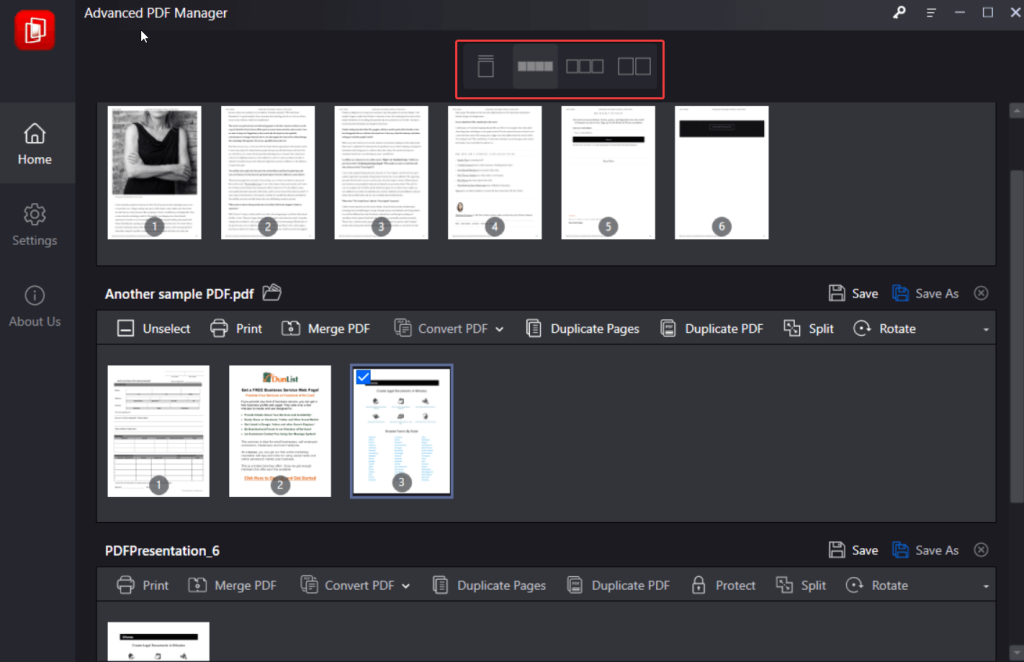The height and width of the screenshot is (662, 1024).
Task: Click the key registration icon
Action: pos(899,12)
